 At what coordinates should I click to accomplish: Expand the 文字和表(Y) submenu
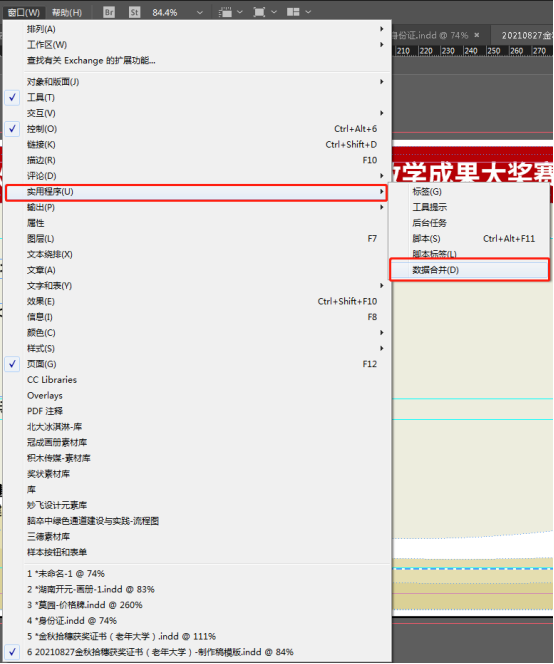click(x=197, y=285)
